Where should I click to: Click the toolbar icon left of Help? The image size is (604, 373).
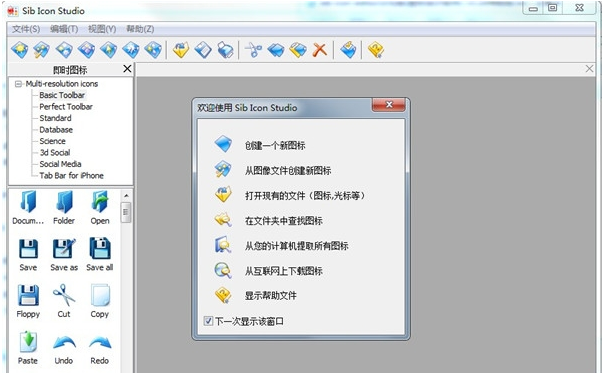click(x=348, y=50)
